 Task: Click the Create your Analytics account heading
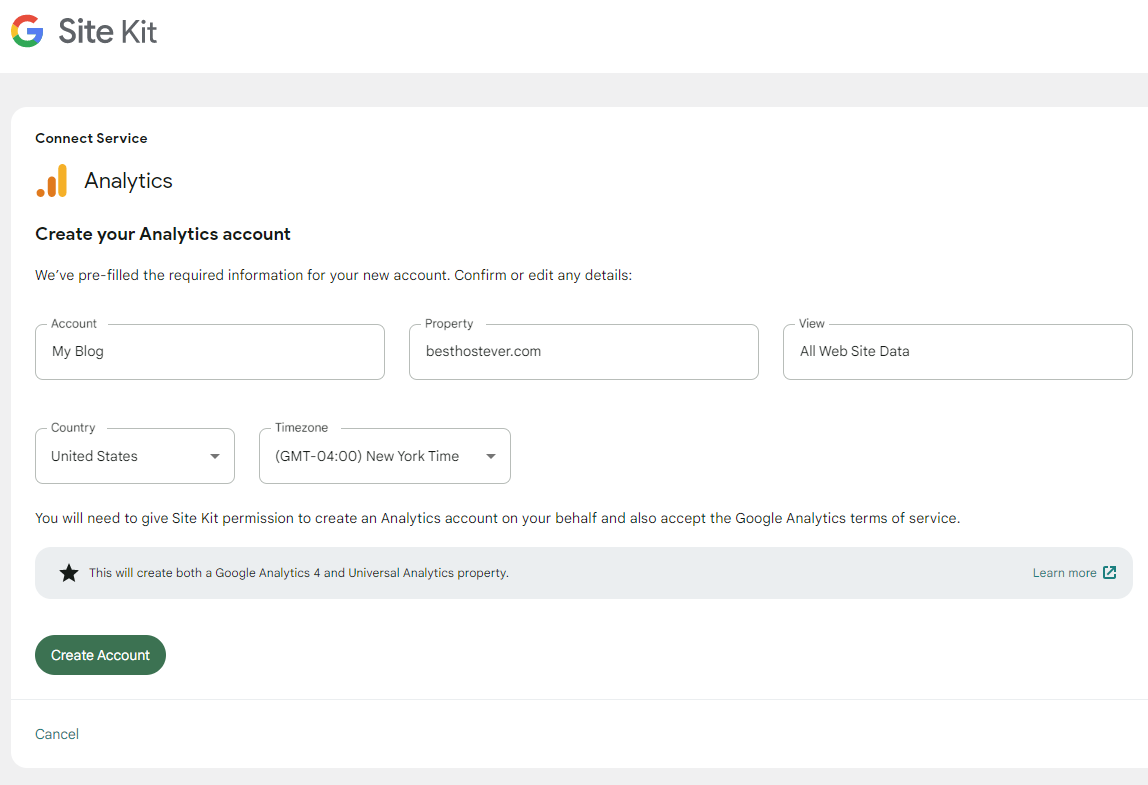click(163, 234)
